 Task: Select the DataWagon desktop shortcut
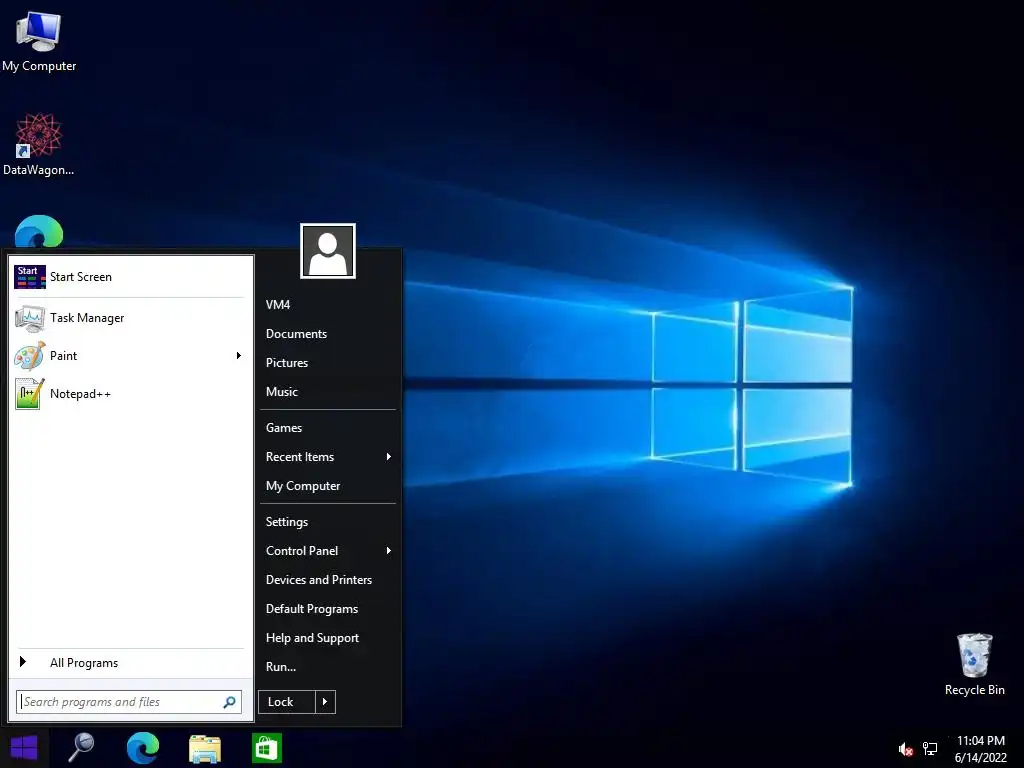[39, 144]
